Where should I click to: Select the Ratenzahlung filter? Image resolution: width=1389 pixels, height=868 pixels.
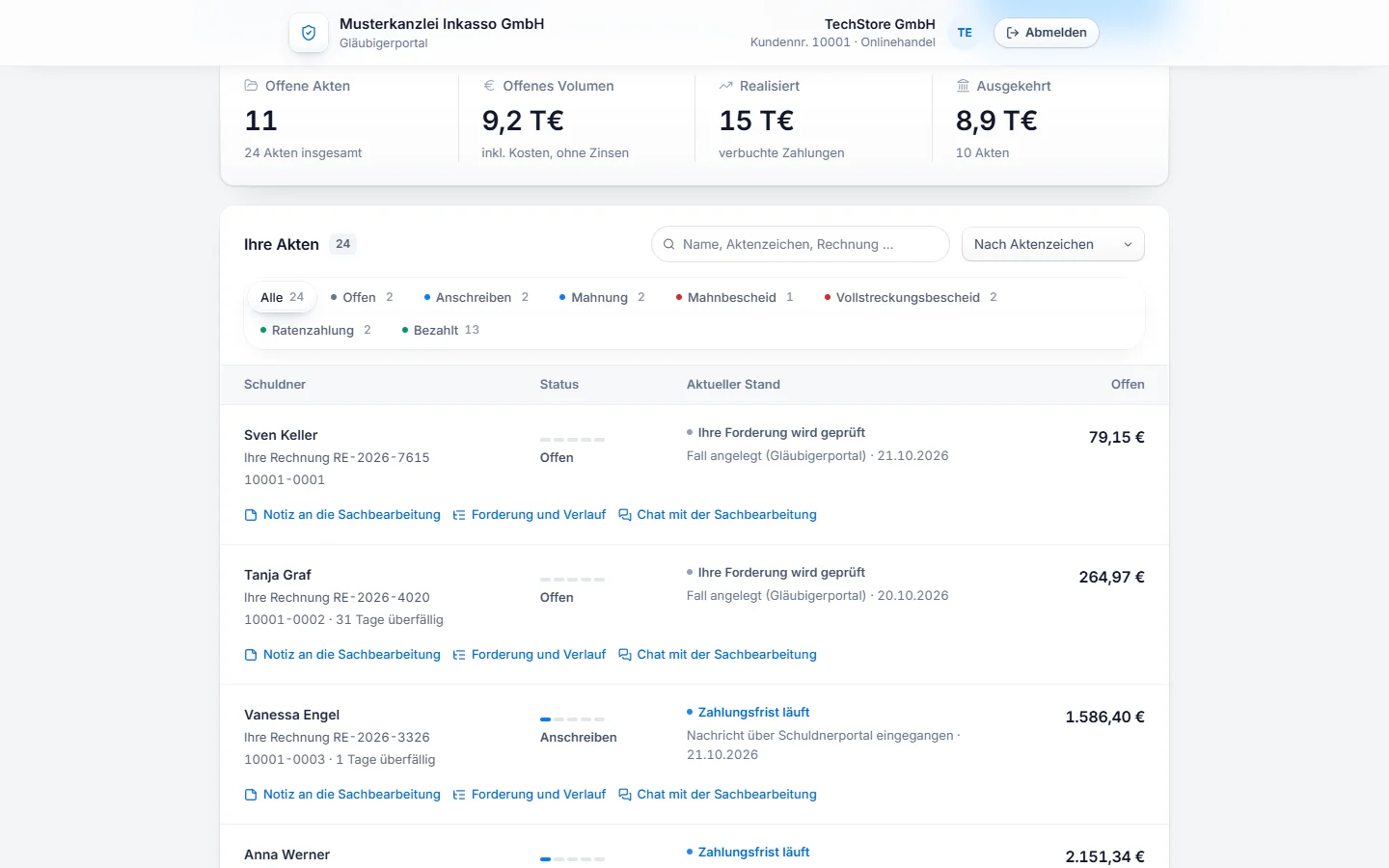click(x=315, y=330)
